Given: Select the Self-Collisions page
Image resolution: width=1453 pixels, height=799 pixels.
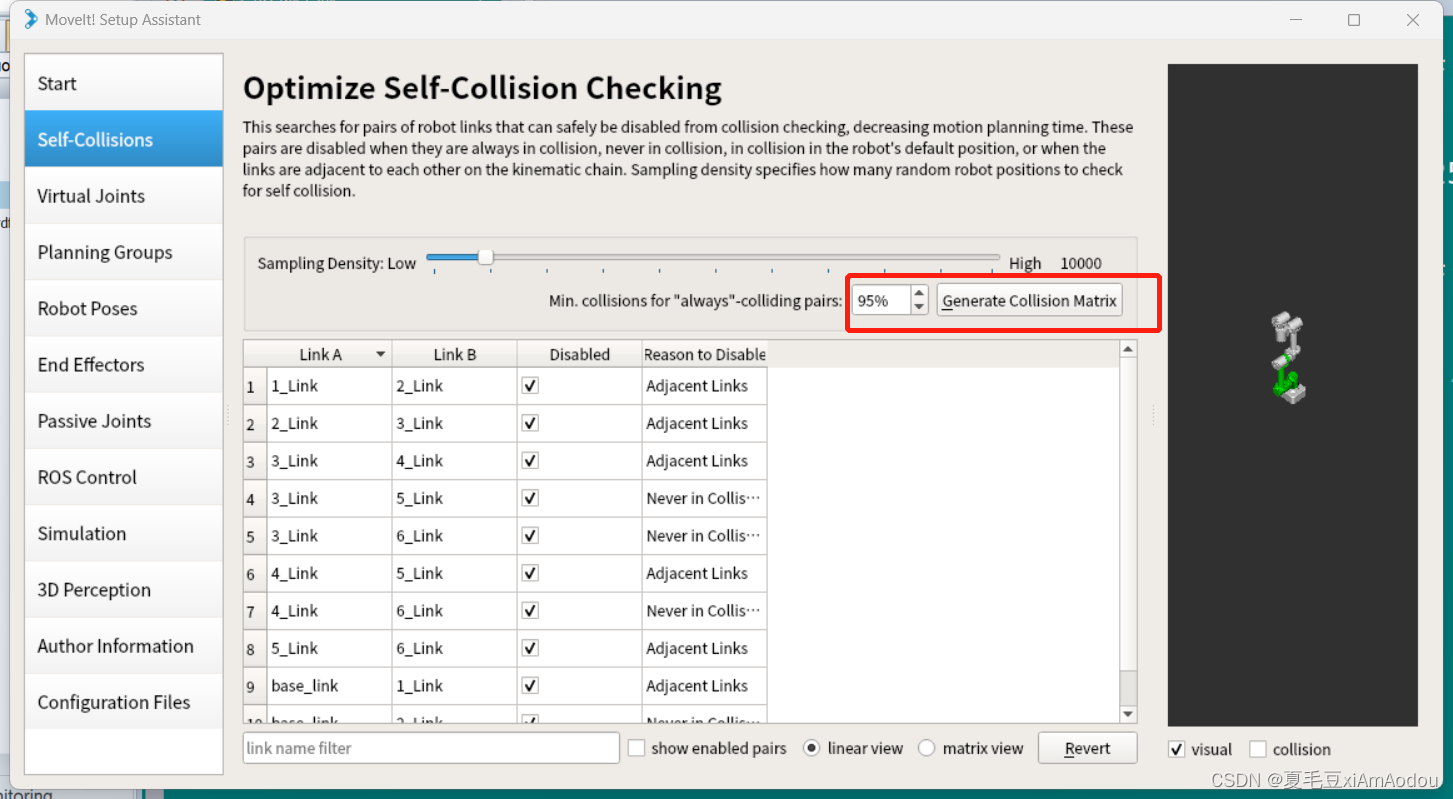Looking at the screenshot, I should (123, 139).
